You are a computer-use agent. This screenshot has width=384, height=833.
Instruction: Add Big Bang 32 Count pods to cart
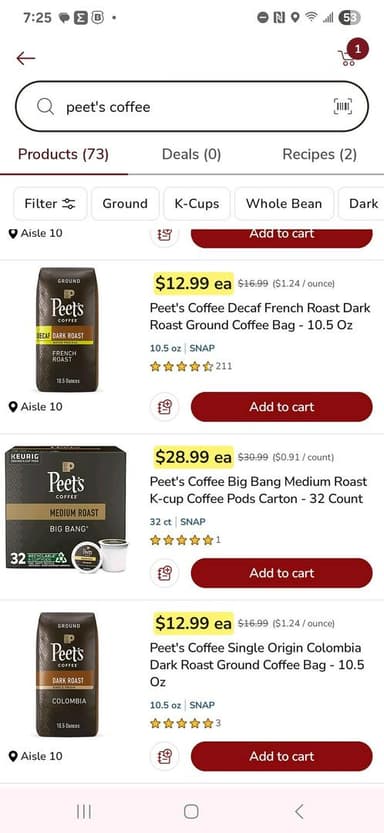(x=281, y=573)
